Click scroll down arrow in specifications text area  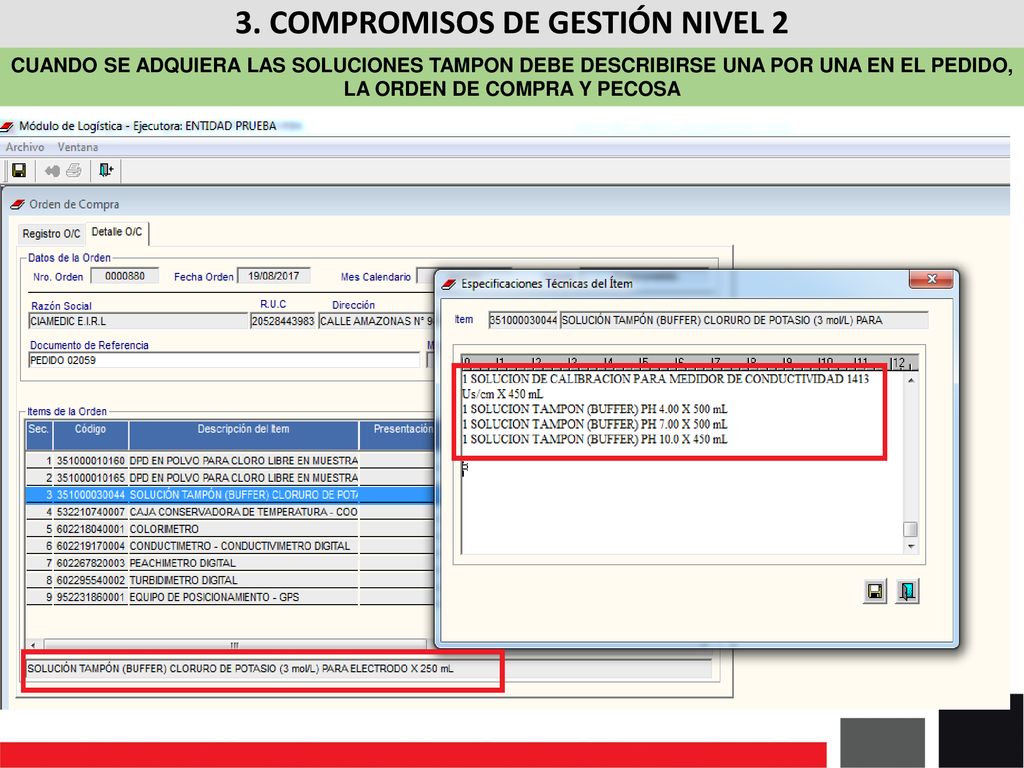point(910,546)
